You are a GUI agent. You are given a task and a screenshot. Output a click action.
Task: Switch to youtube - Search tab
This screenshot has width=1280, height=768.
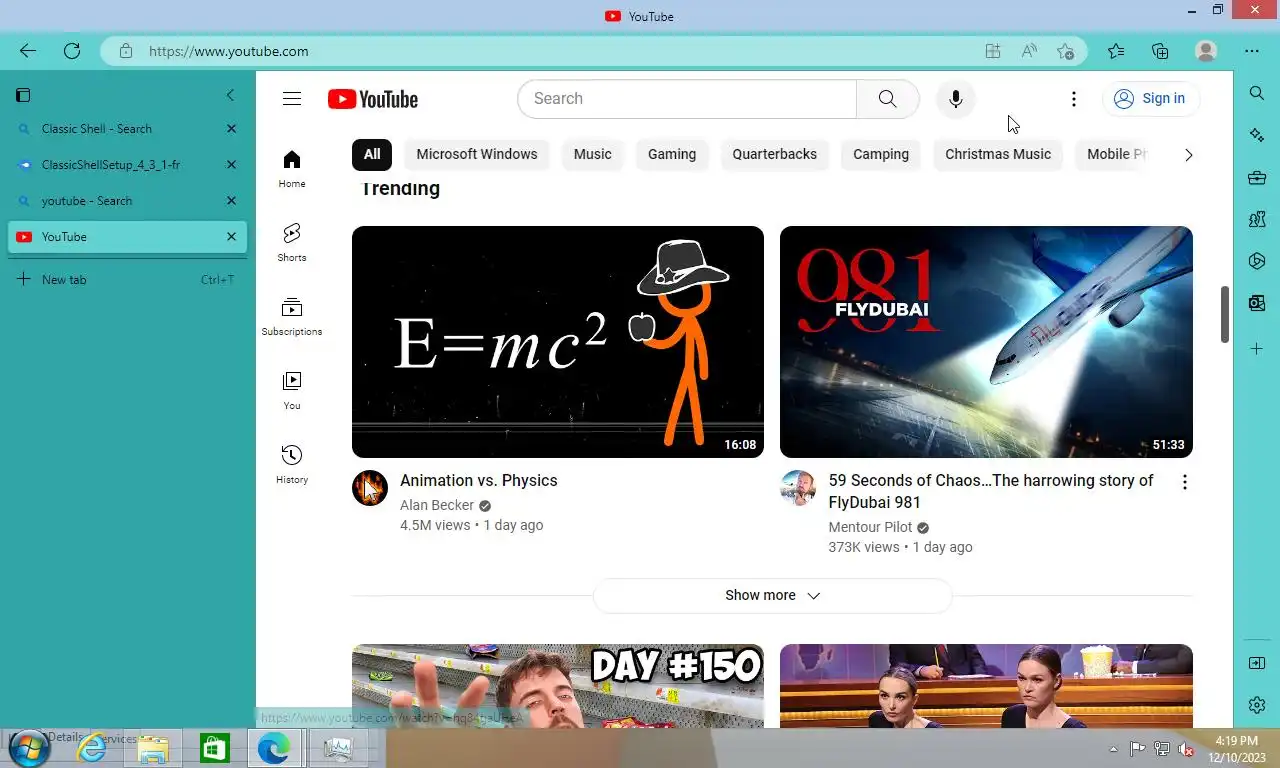pyautogui.click(x=127, y=201)
